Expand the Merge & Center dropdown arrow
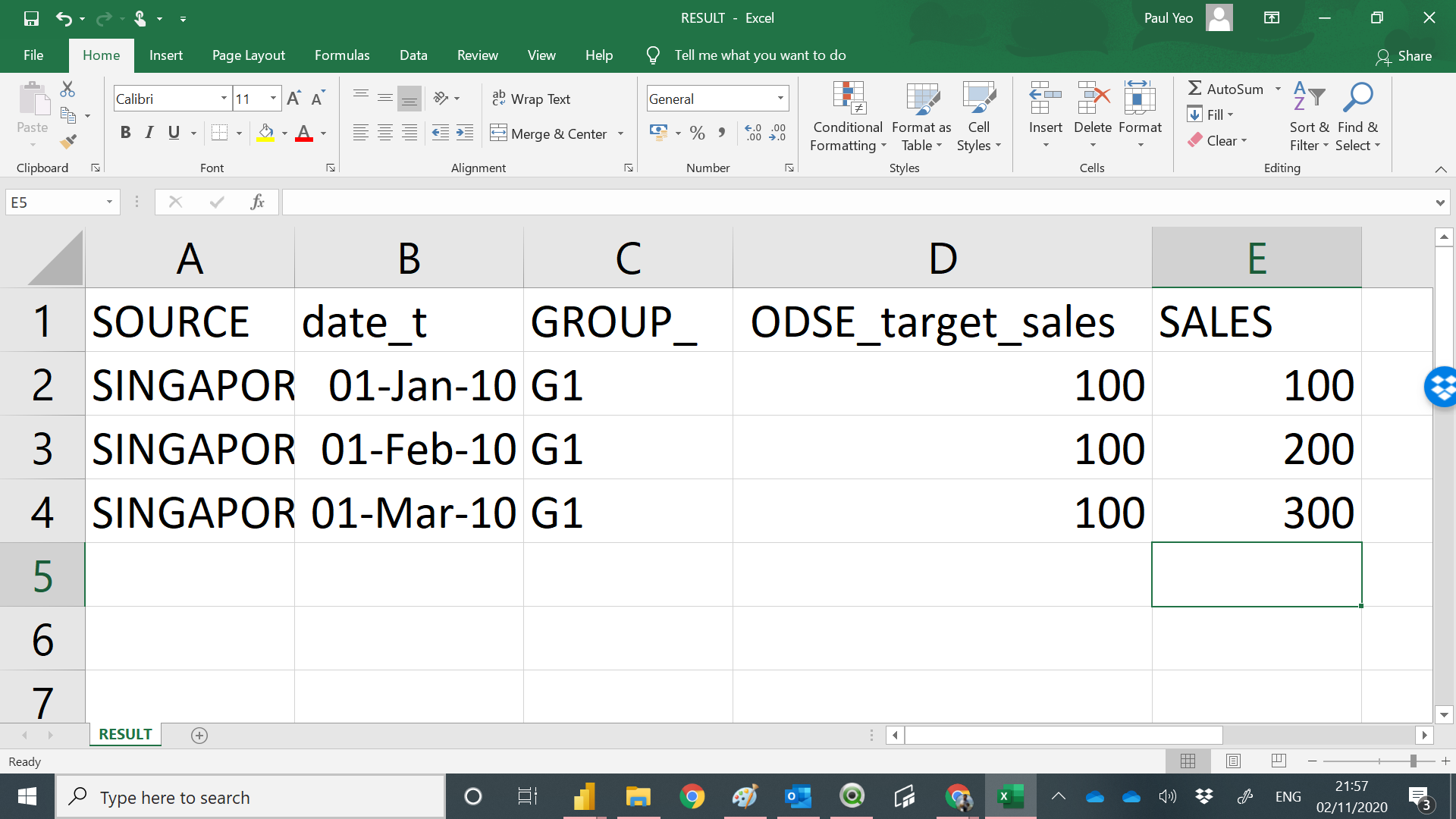The height and width of the screenshot is (819, 1456). click(621, 133)
